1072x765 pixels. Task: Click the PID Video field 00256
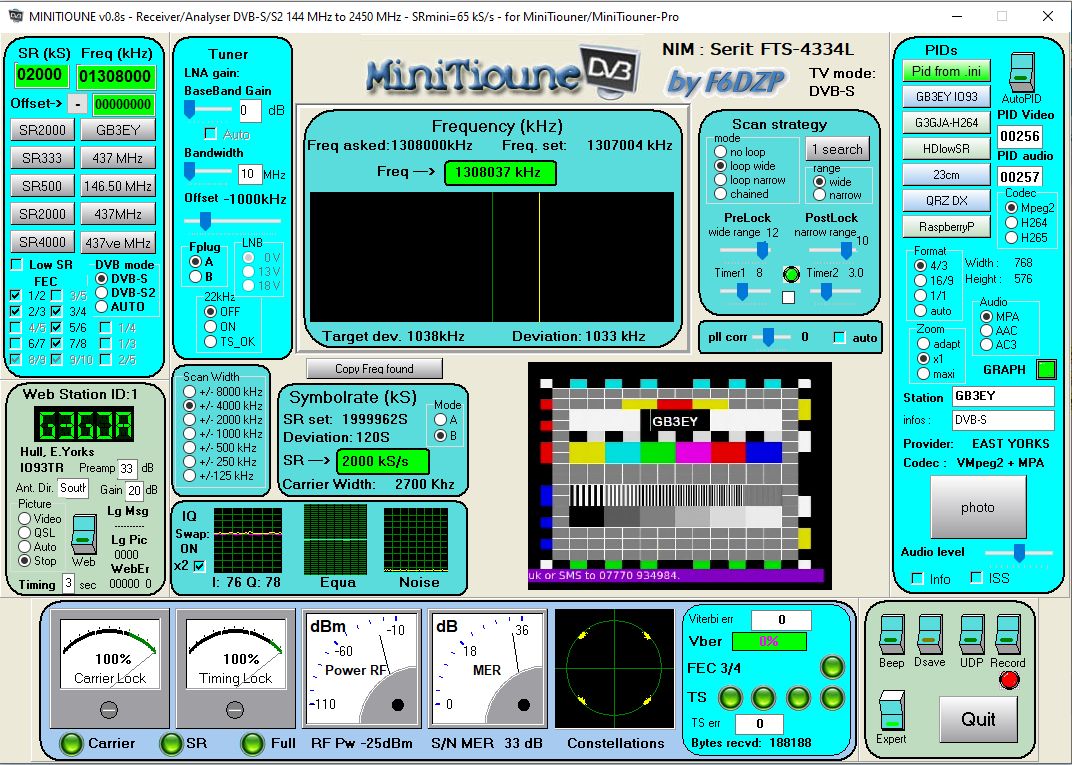[1019, 136]
